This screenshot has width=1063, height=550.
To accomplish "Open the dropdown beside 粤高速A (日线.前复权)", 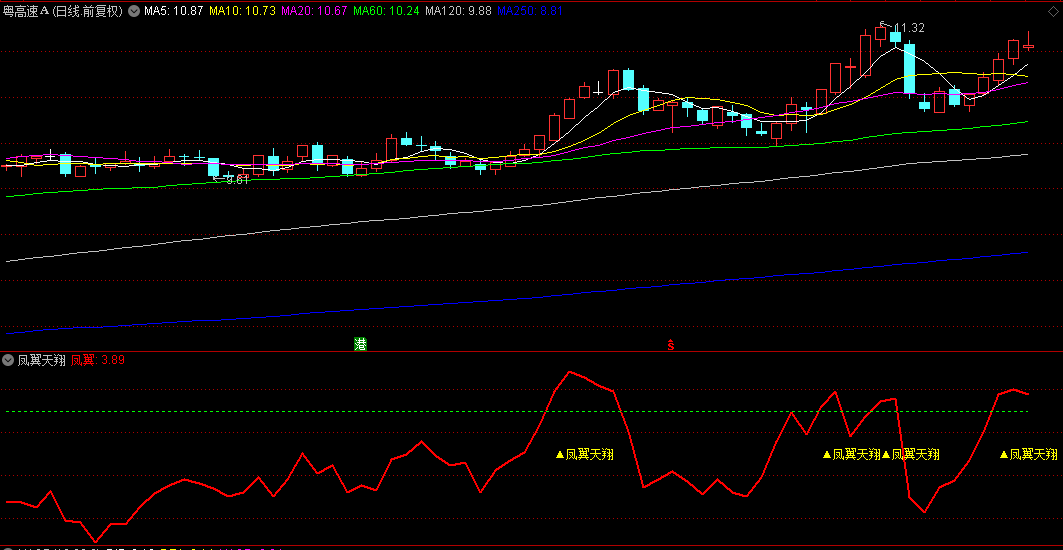I will [134, 11].
